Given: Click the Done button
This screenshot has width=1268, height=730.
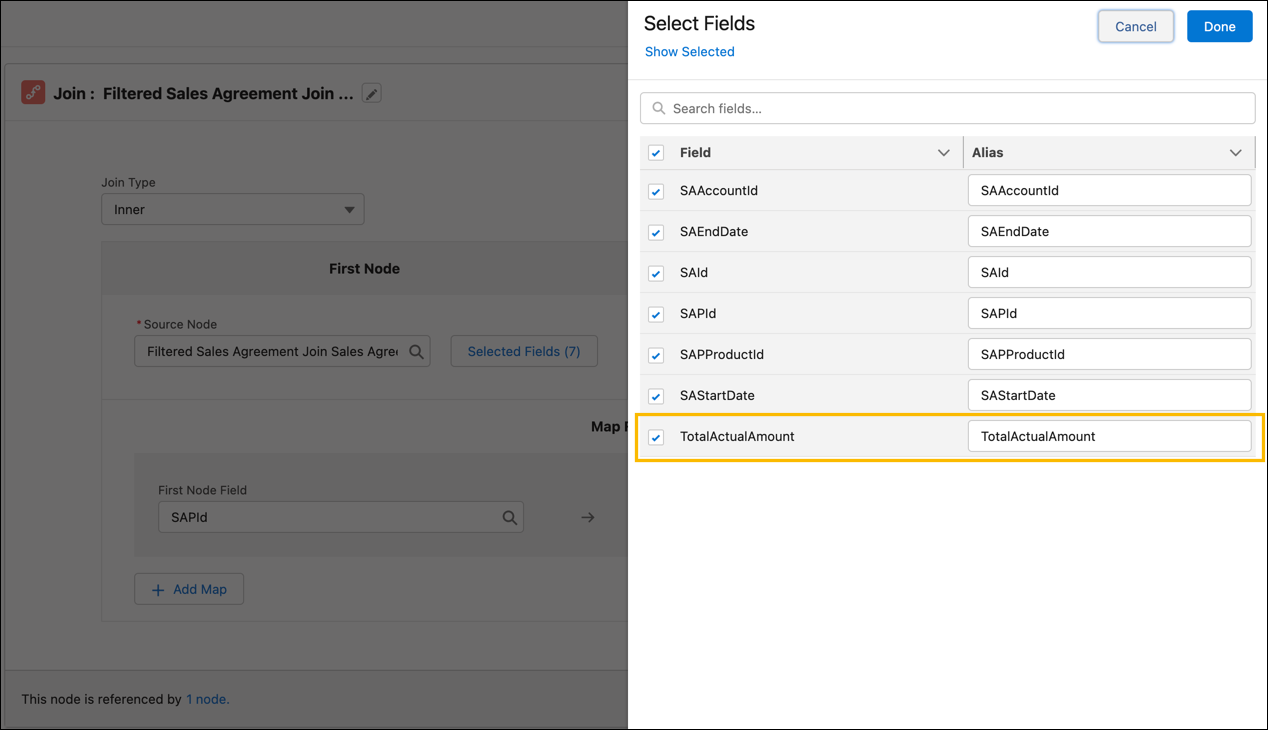Looking at the screenshot, I should [1219, 26].
